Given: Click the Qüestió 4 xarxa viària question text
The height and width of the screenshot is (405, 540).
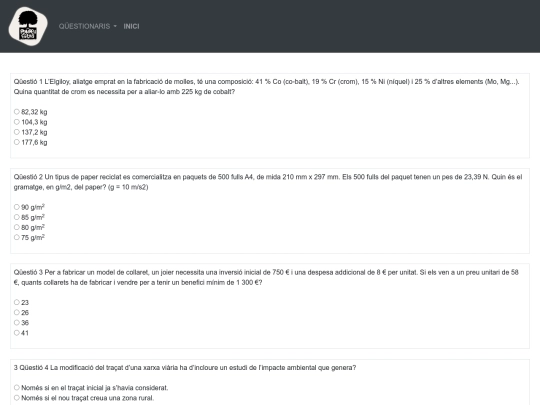Looking at the screenshot, I should coord(185,368).
